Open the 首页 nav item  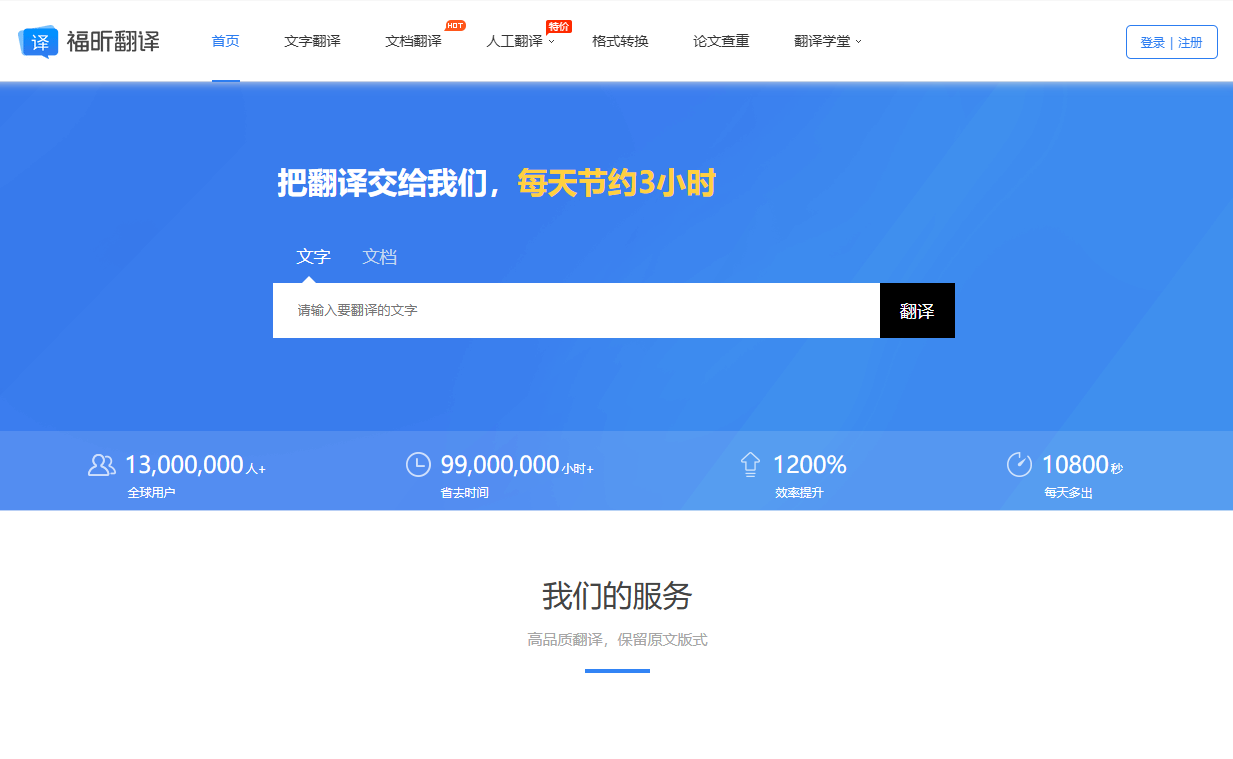226,41
